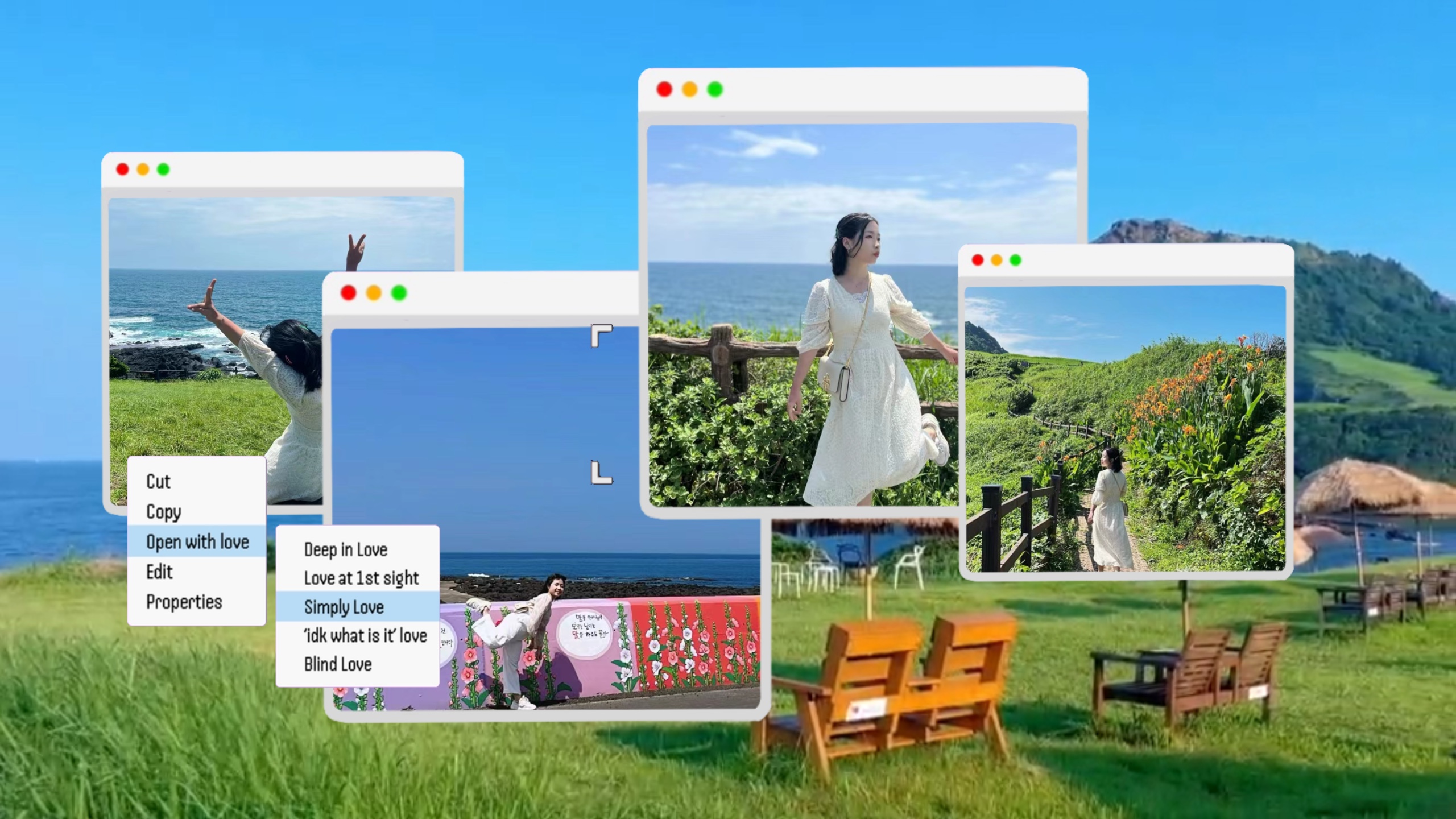
Task: Click Edit in the context menu
Action: [x=159, y=572]
